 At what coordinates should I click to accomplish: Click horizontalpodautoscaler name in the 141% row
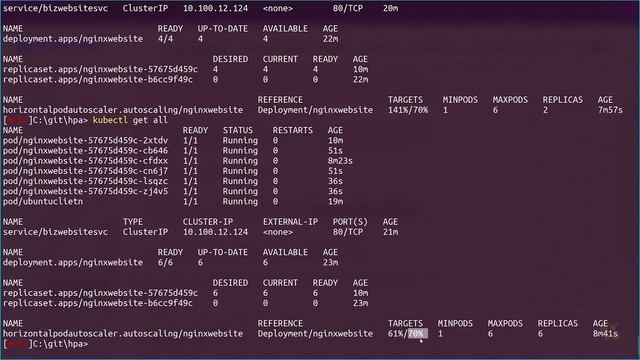[123, 110]
